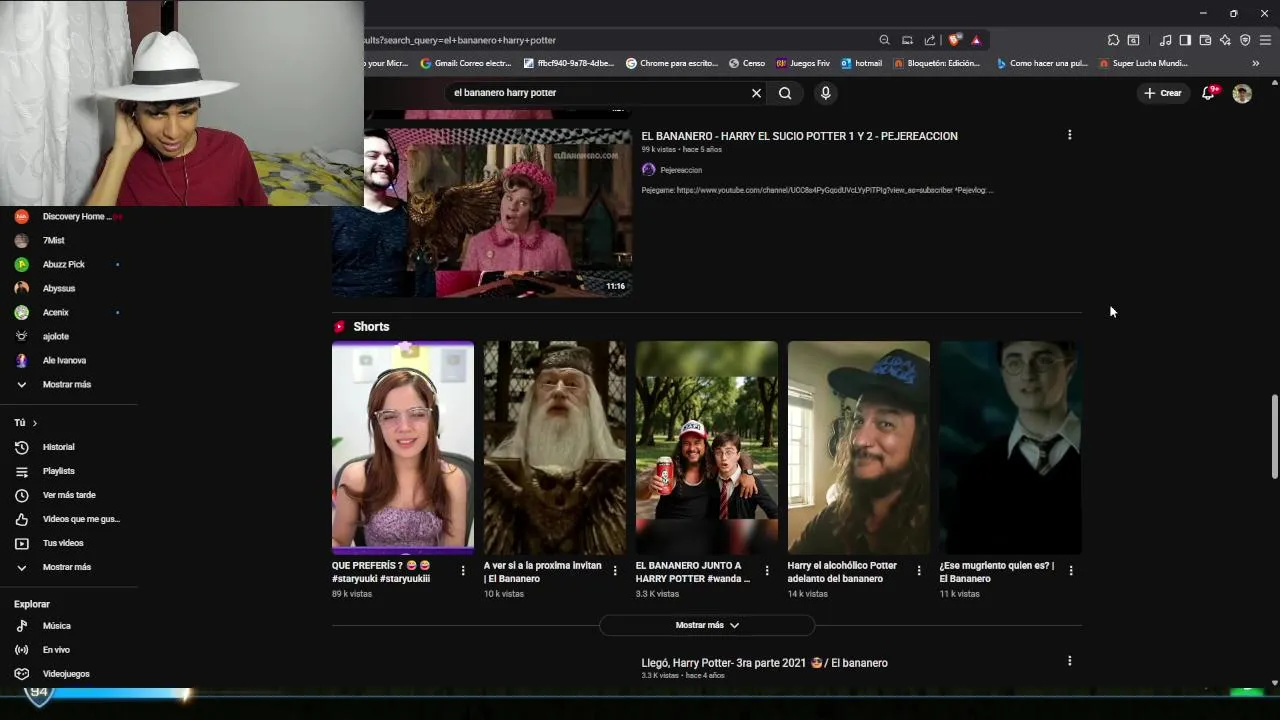Open Brave Rewards triangle icon
Viewport: 1280px width, 720px height.
click(976, 40)
